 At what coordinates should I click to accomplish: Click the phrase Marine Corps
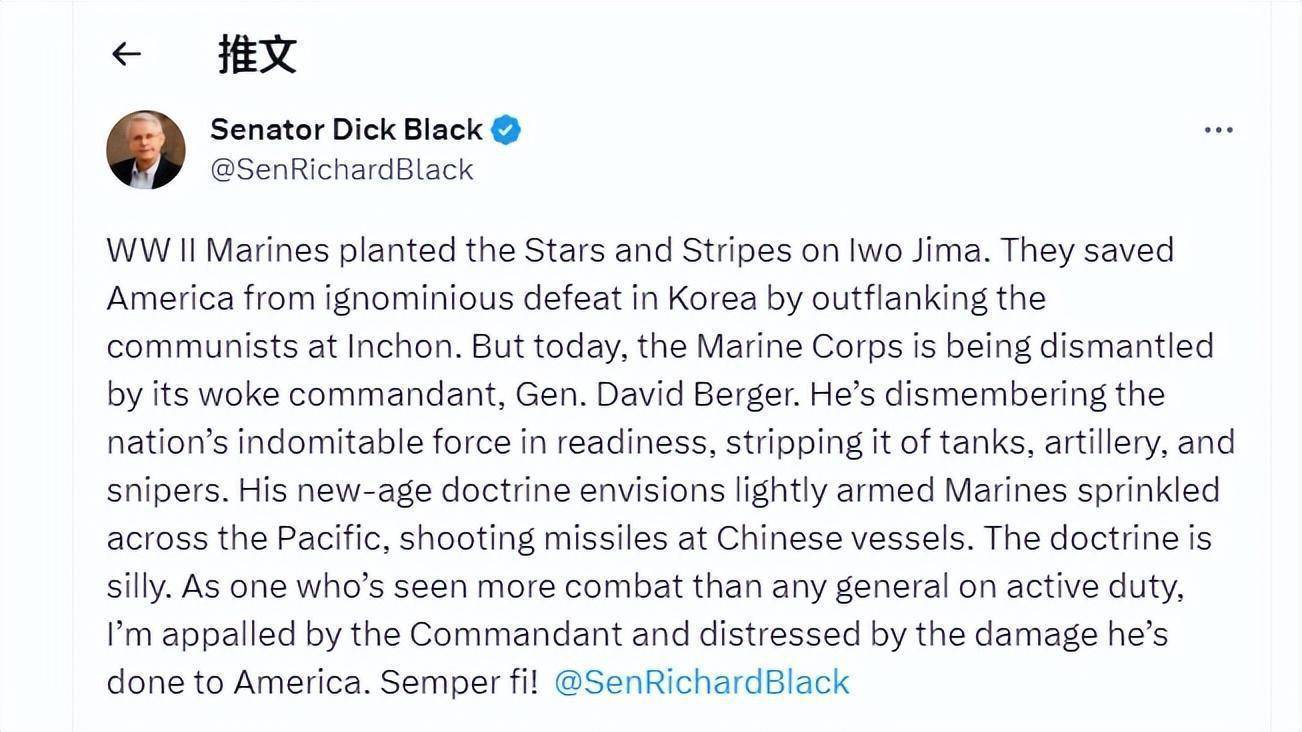pos(788,346)
